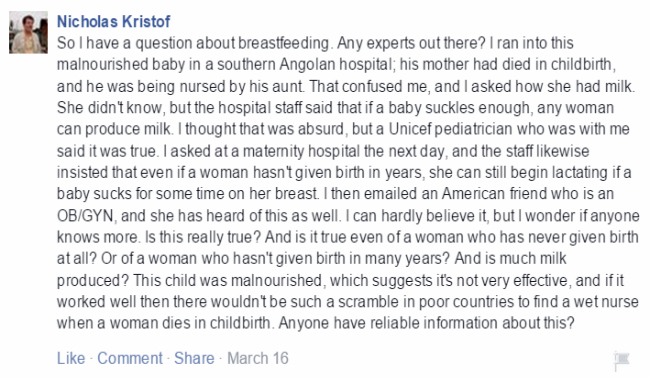Click "OB/GYN" in the post text

[x=85, y=216]
